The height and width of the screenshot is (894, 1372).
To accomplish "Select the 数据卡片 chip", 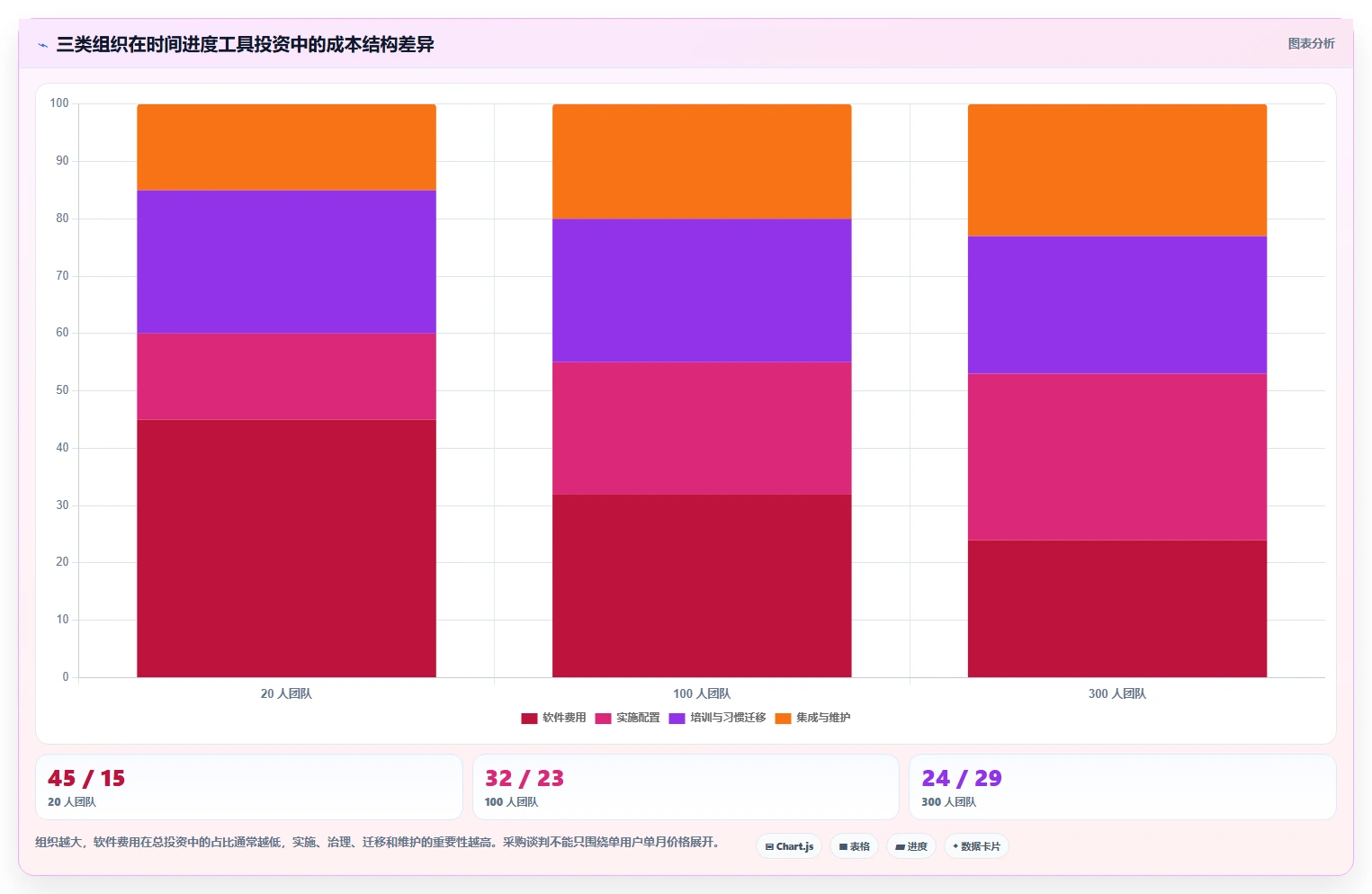I will pyautogui.click(x=976, y=846).
